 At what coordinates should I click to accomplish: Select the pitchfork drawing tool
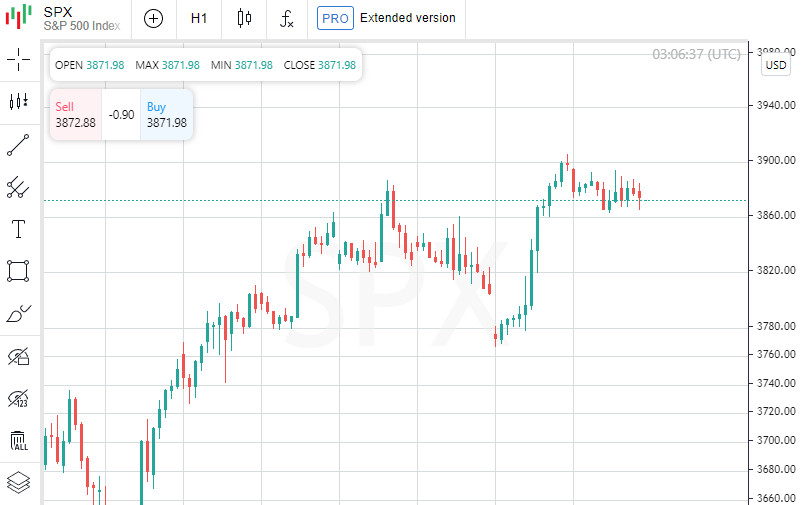pos(18,187)
